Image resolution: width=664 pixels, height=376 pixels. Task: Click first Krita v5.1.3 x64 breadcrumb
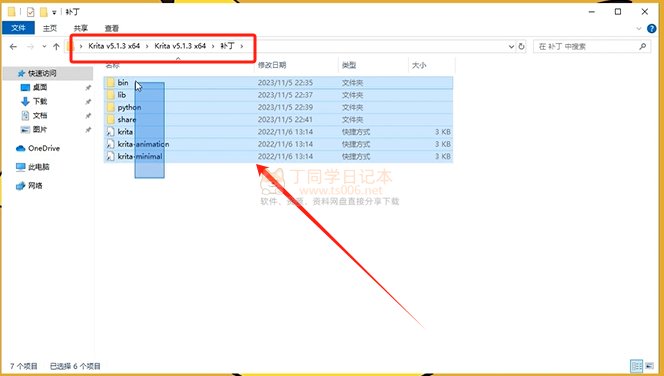114,46
